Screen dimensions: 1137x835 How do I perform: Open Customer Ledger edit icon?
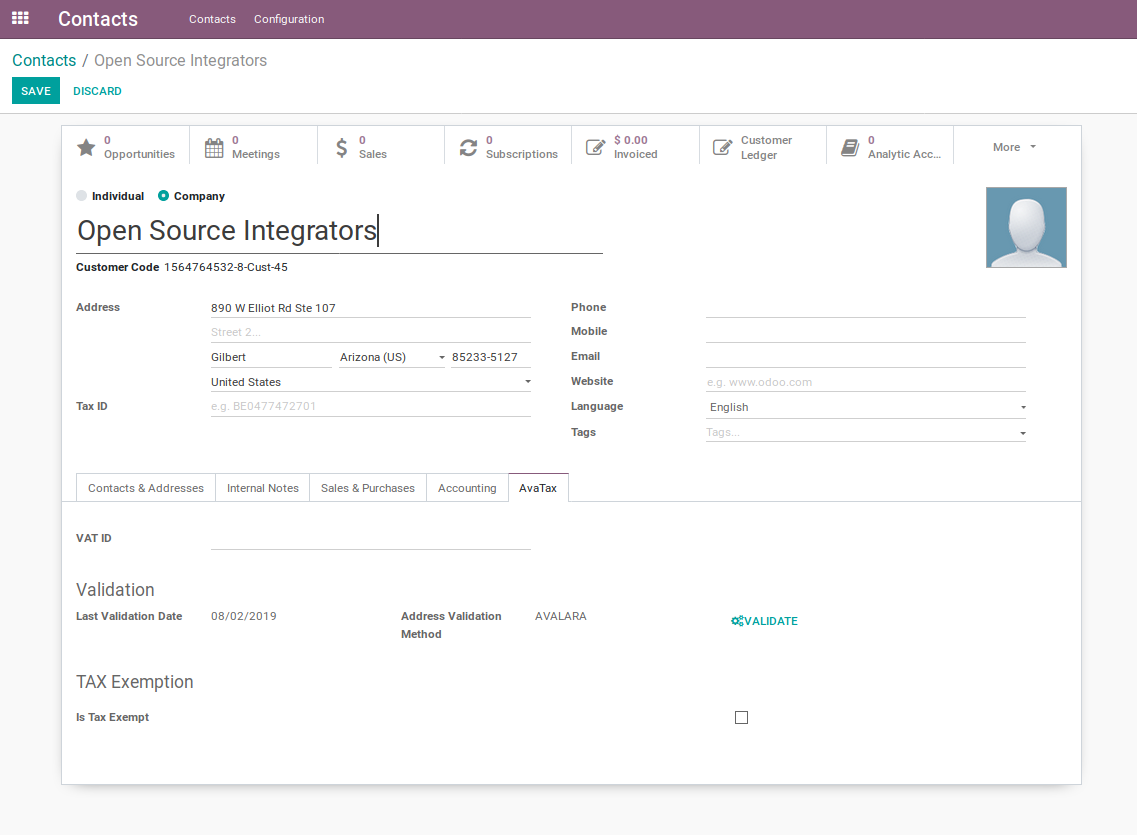(722, 147)
